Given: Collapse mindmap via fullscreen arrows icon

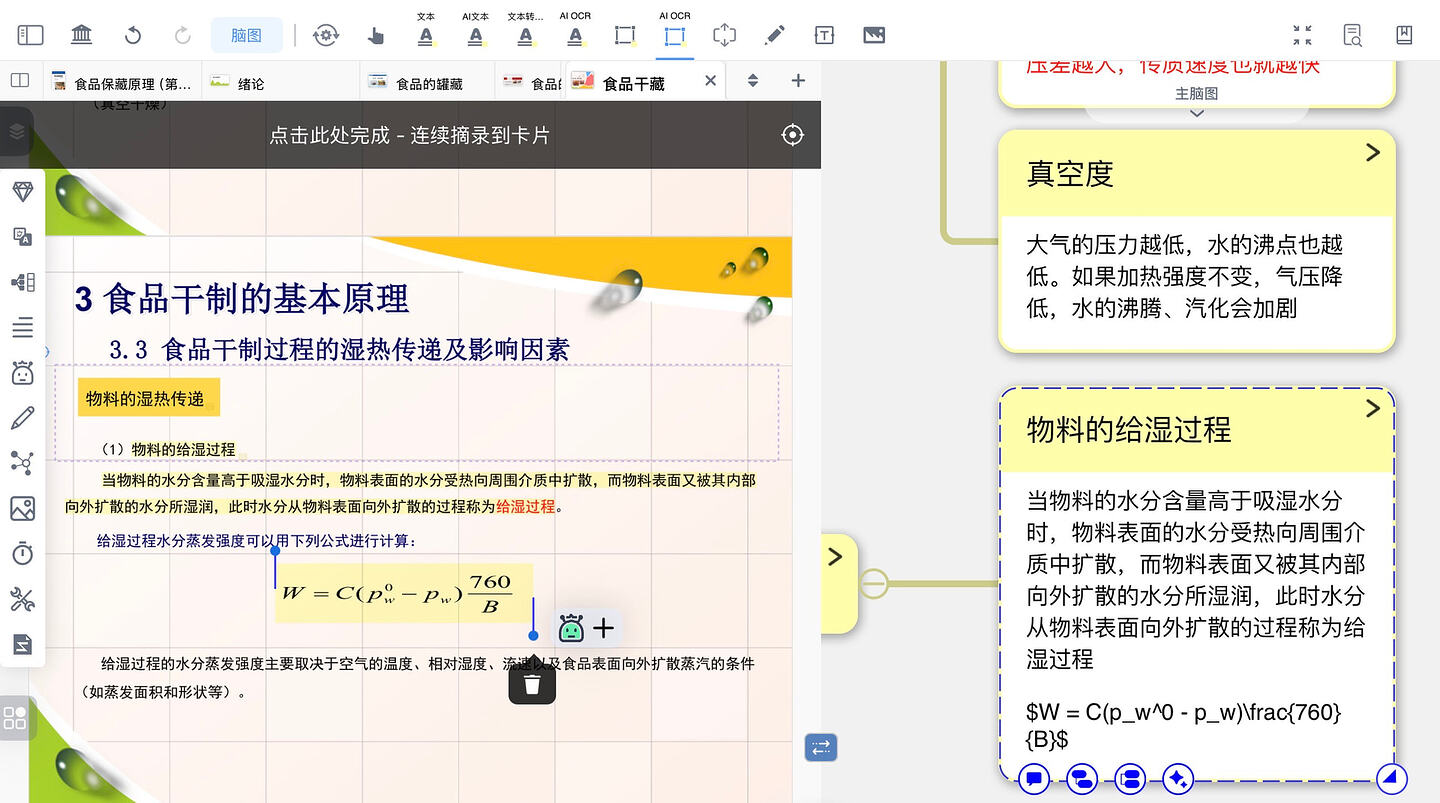Looking at the screenshot, I should 1302,36.
